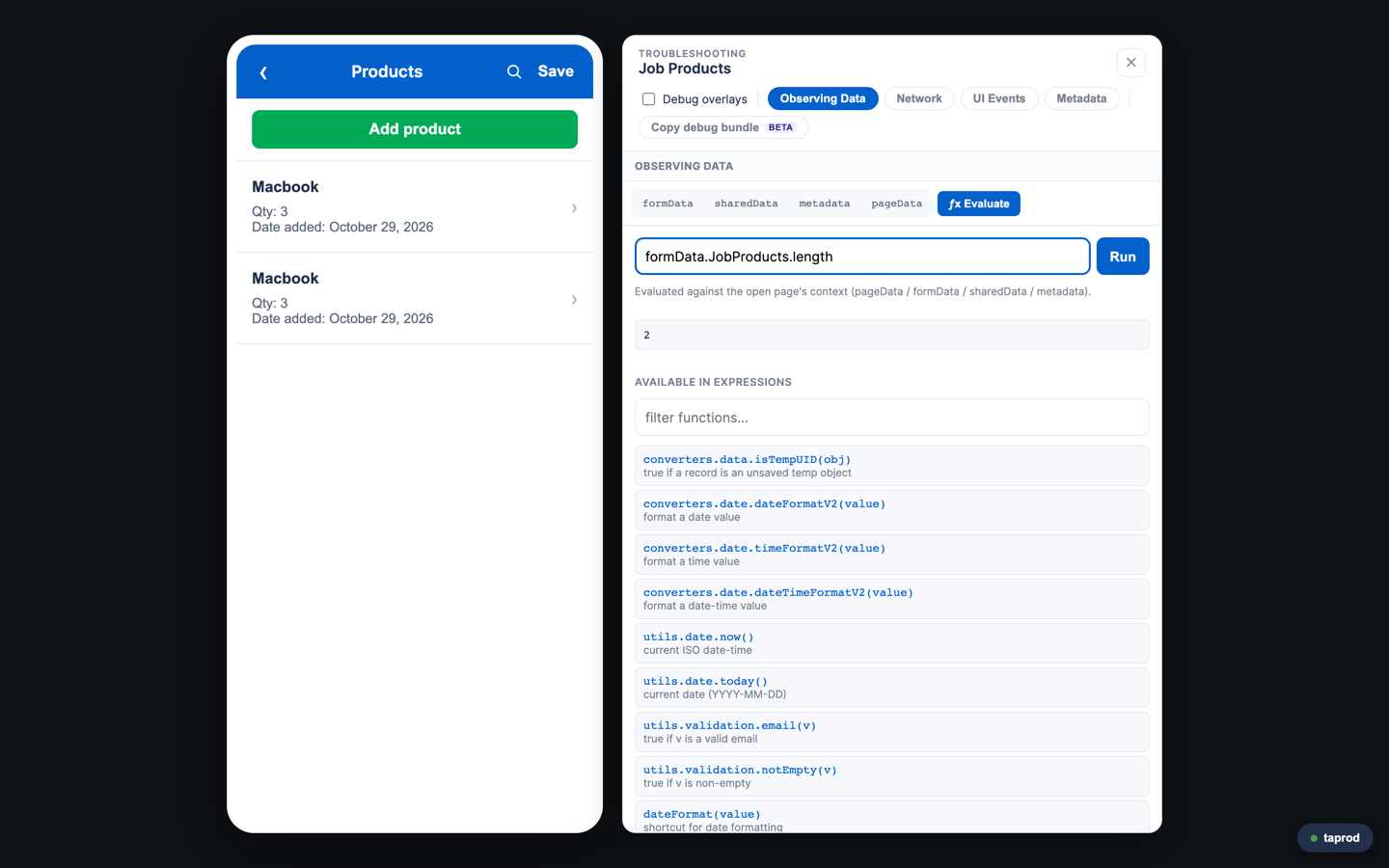This screenshot has width=1389, height=868.
Task: Select the fx Evaluate sub-tab
Action: coord(979,203)
